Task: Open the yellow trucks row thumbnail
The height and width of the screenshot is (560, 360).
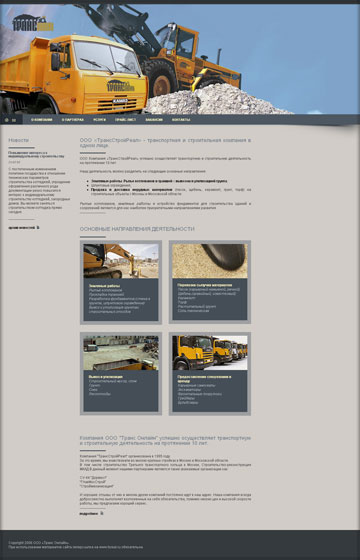Action: click(210, 353)
